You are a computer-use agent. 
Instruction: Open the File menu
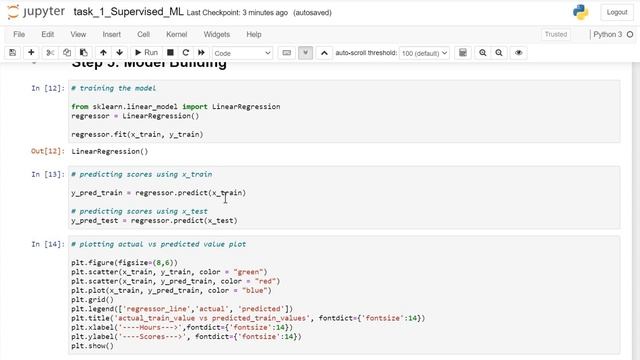tap(19, 34)
